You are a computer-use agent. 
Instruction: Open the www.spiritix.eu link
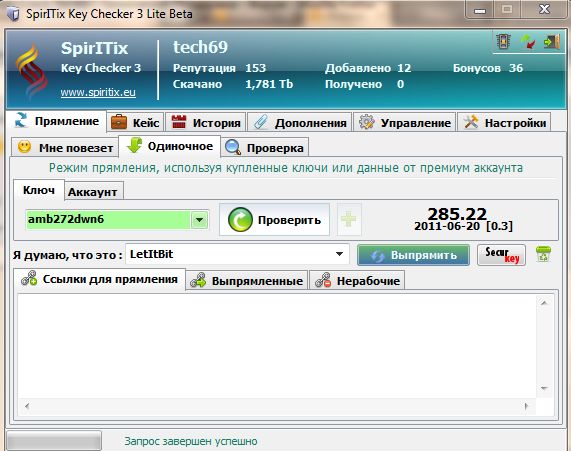(x=98, y=92)
